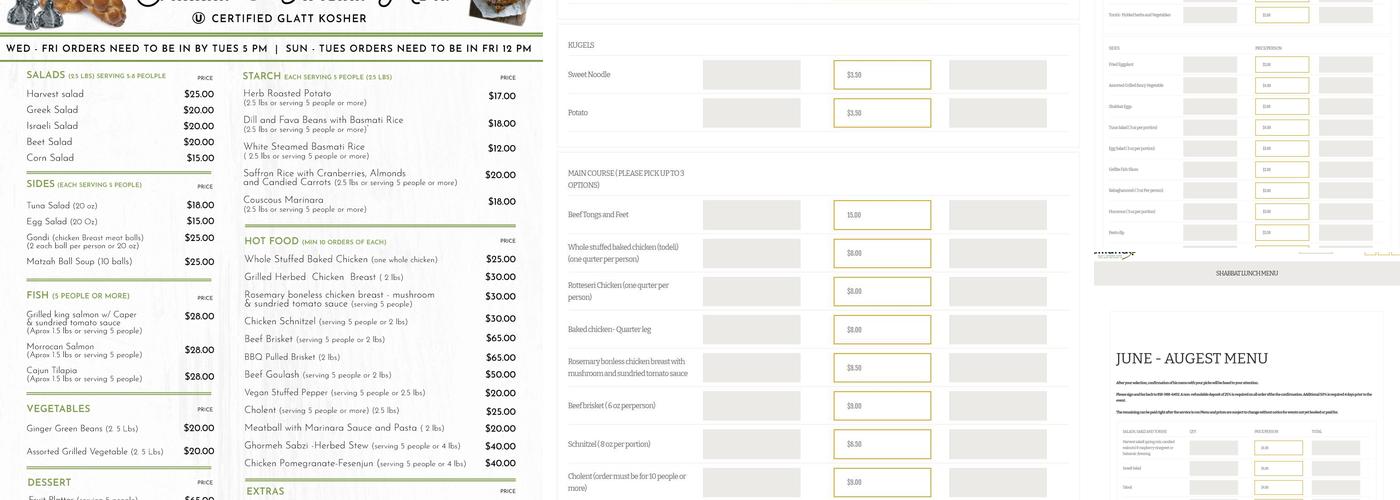The width and height of the screenshot is (1400, 500).
Task: Click the Hot Food section heading
Action: tap(271, 241)
